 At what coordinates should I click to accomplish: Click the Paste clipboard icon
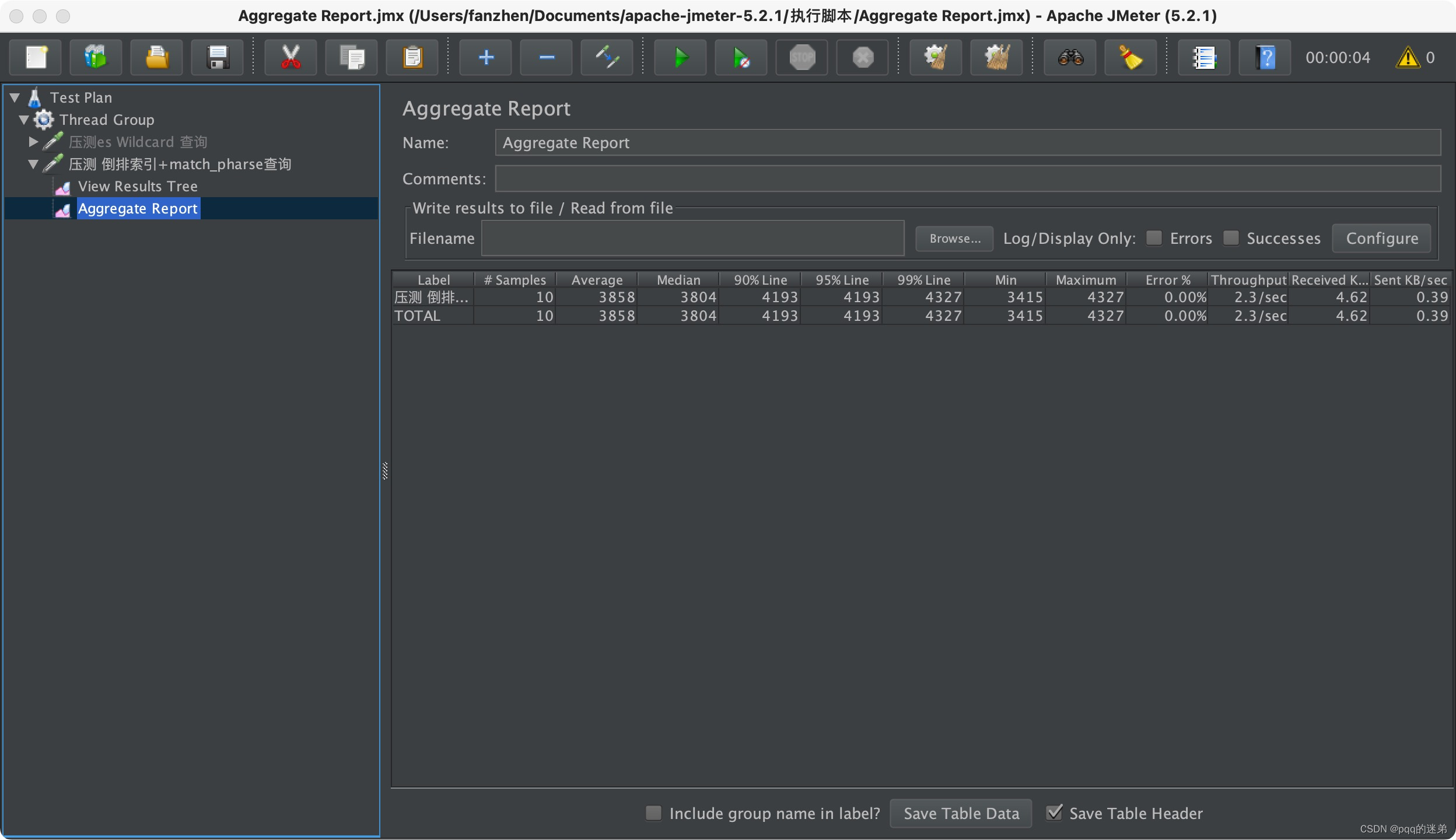pyautogui.click(x=412, y=57)
